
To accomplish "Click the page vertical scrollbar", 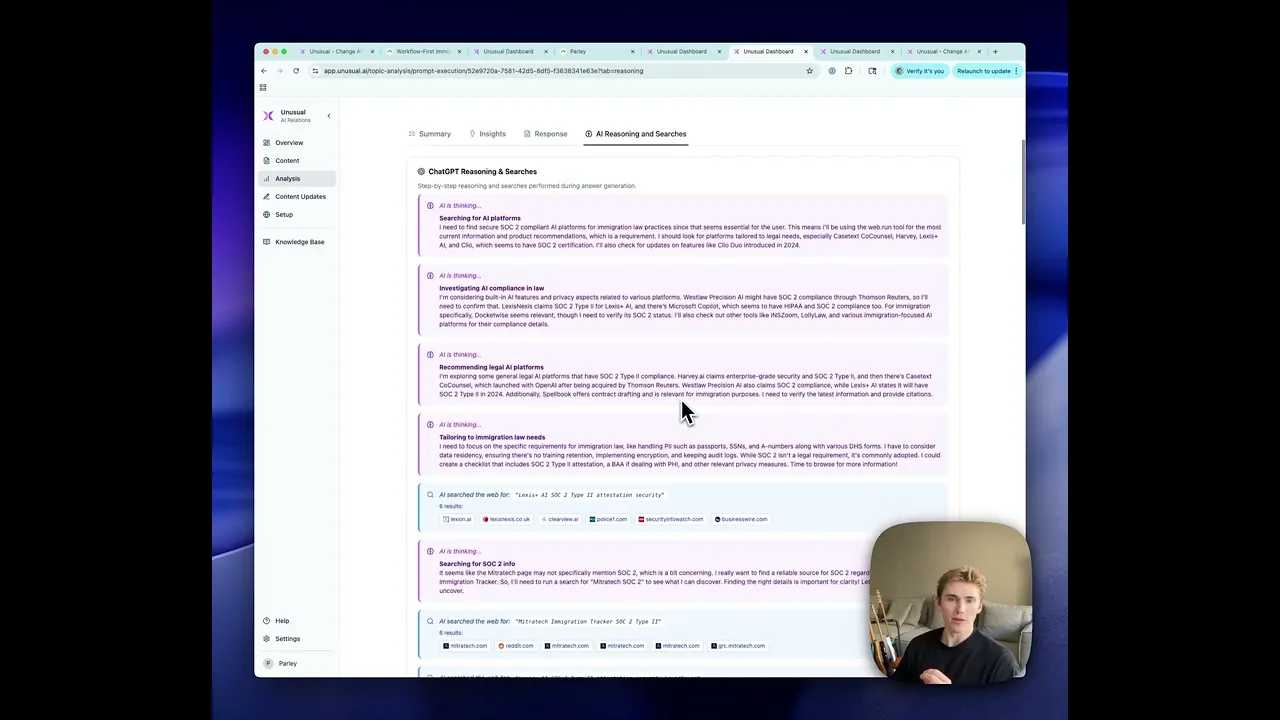I will coord(1022,183).
